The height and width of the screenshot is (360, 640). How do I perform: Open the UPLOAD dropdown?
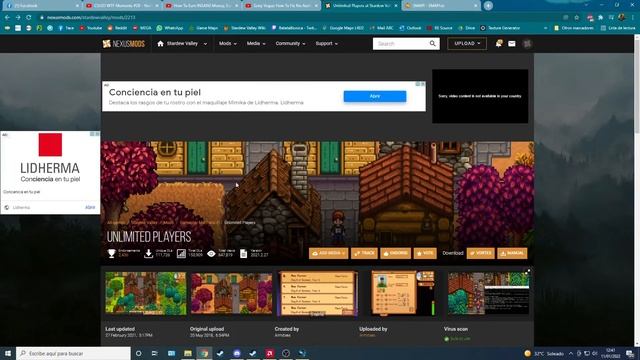point(467,44)
